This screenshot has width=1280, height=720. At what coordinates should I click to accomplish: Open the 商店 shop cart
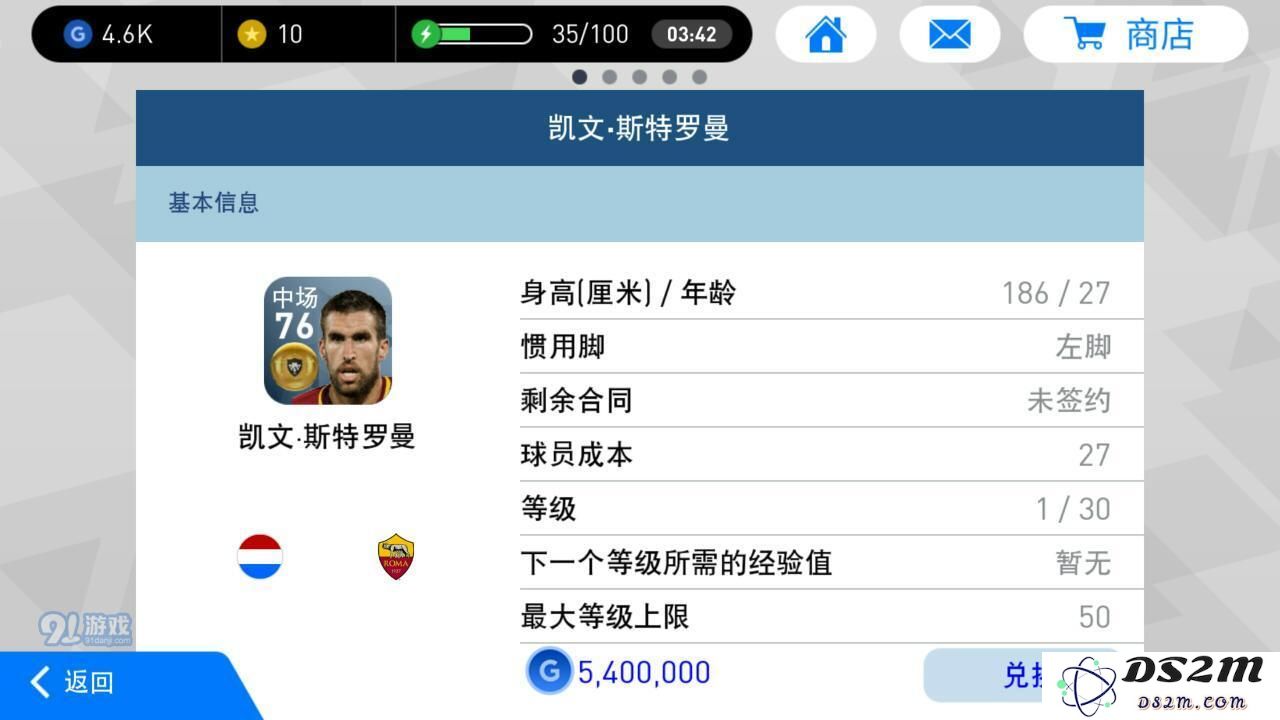(x=1136, y=35)
